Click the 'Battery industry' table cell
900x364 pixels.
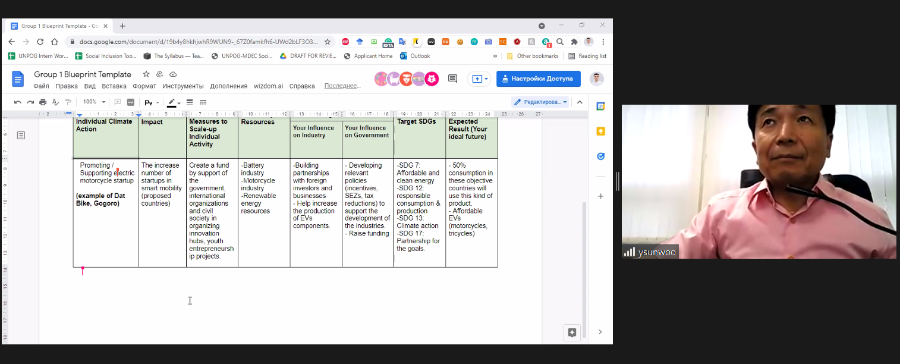pos(264,212)
